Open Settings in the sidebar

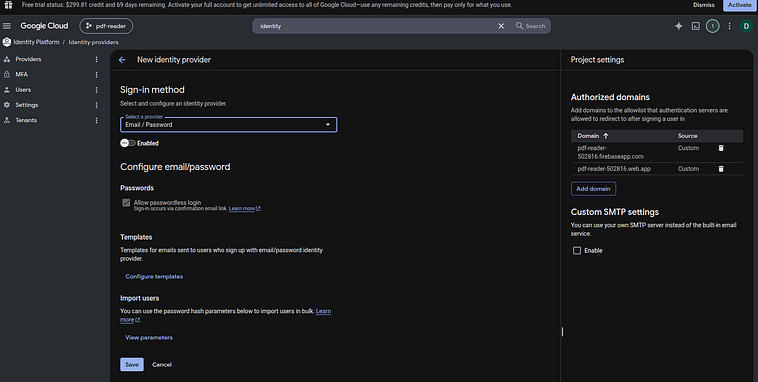(27, 105)
